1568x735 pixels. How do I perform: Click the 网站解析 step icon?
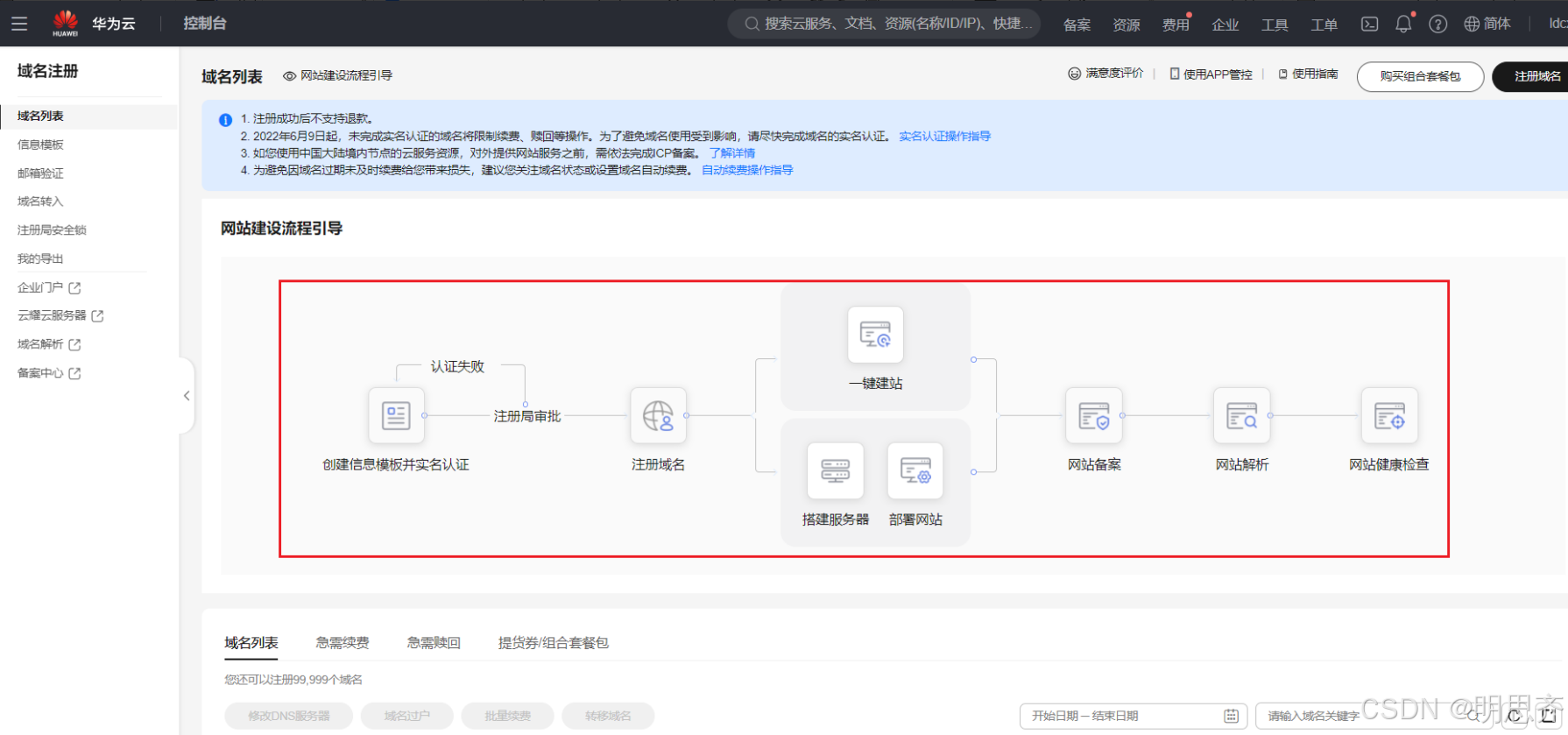[1242, 415]
